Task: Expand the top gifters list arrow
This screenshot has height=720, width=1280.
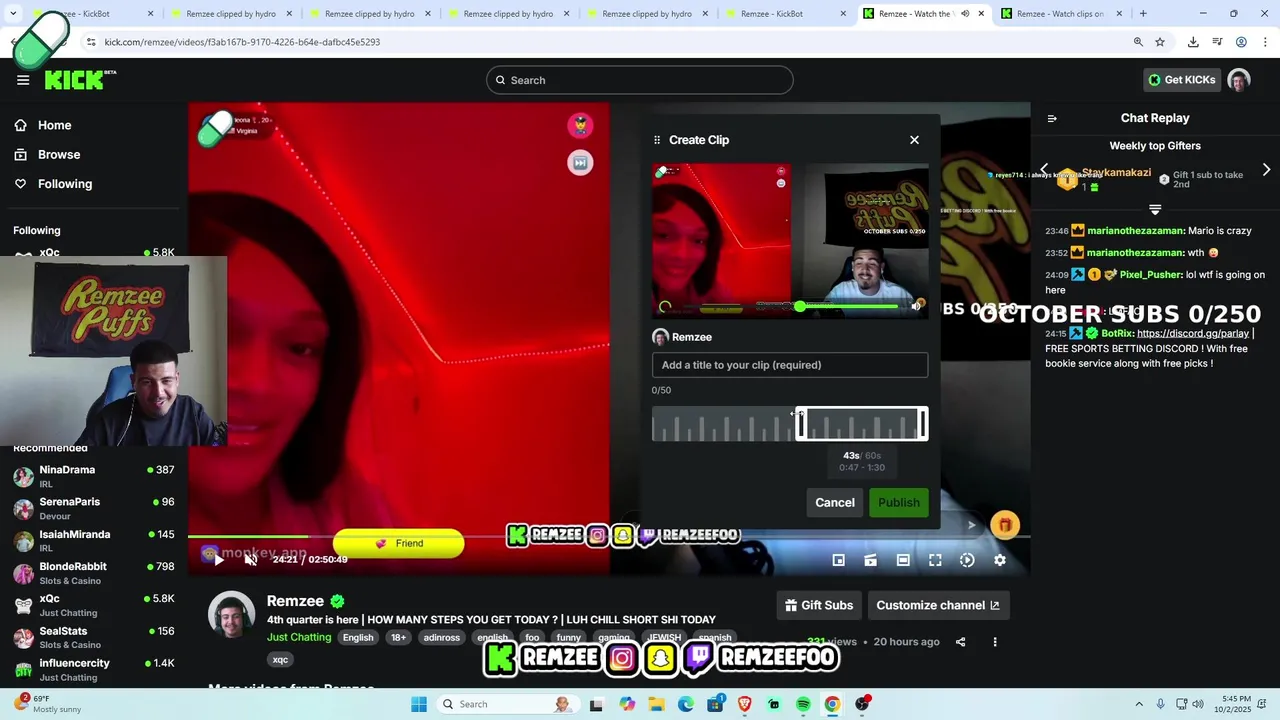Action: coord(1155,209)
